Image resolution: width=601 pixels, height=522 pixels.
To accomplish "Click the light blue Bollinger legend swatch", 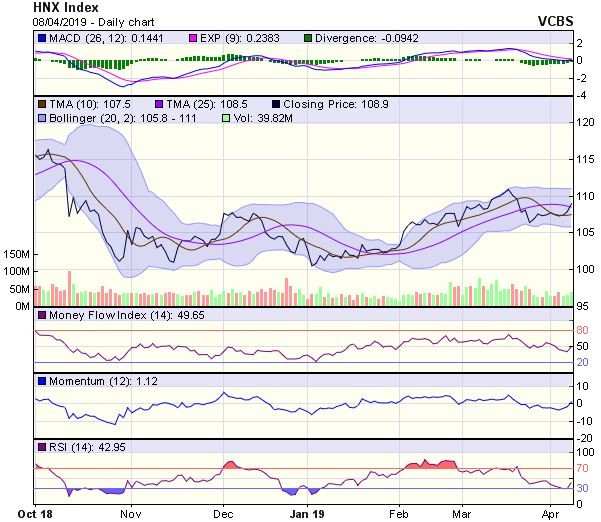I will point(41,118).
